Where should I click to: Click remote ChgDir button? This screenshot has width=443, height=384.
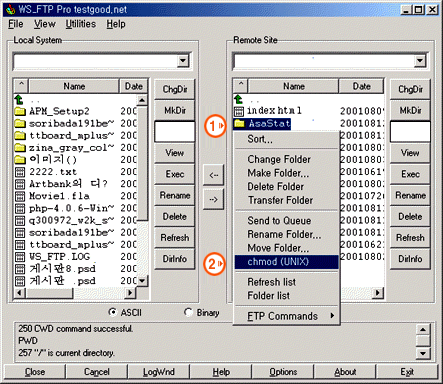pos(410,89)
